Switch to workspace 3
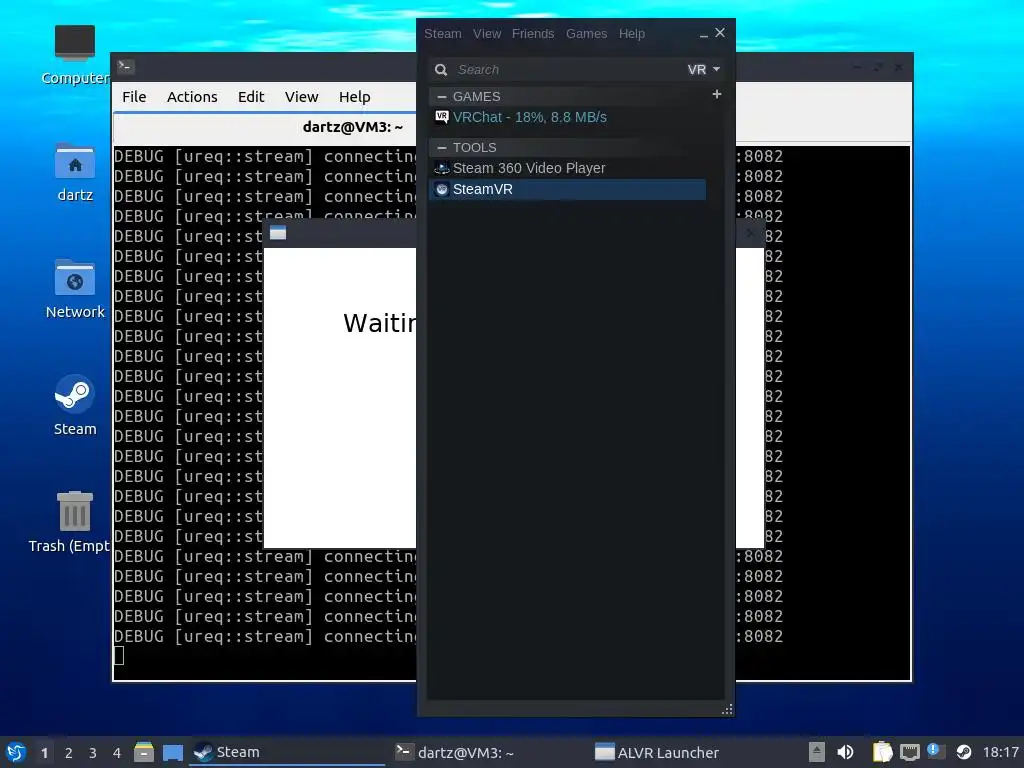Screen dimensions: 1024x768 (x=93, y=753)
